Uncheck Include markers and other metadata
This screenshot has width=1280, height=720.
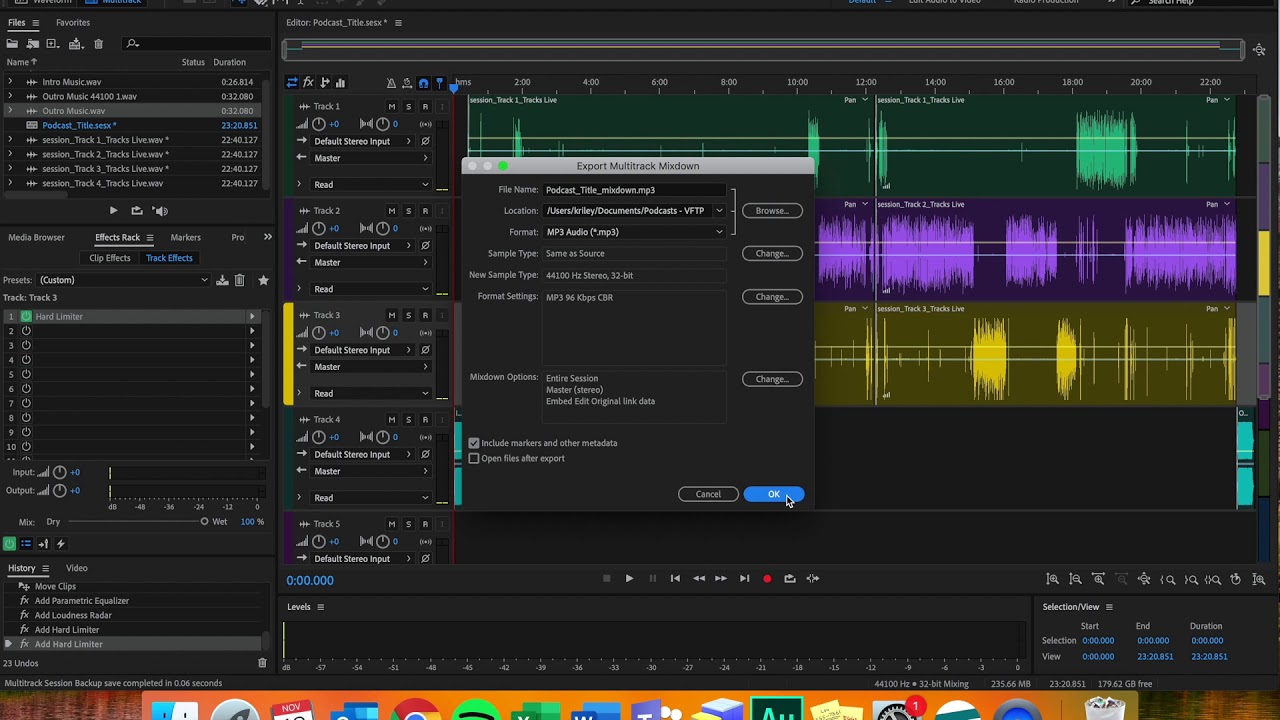474,443
